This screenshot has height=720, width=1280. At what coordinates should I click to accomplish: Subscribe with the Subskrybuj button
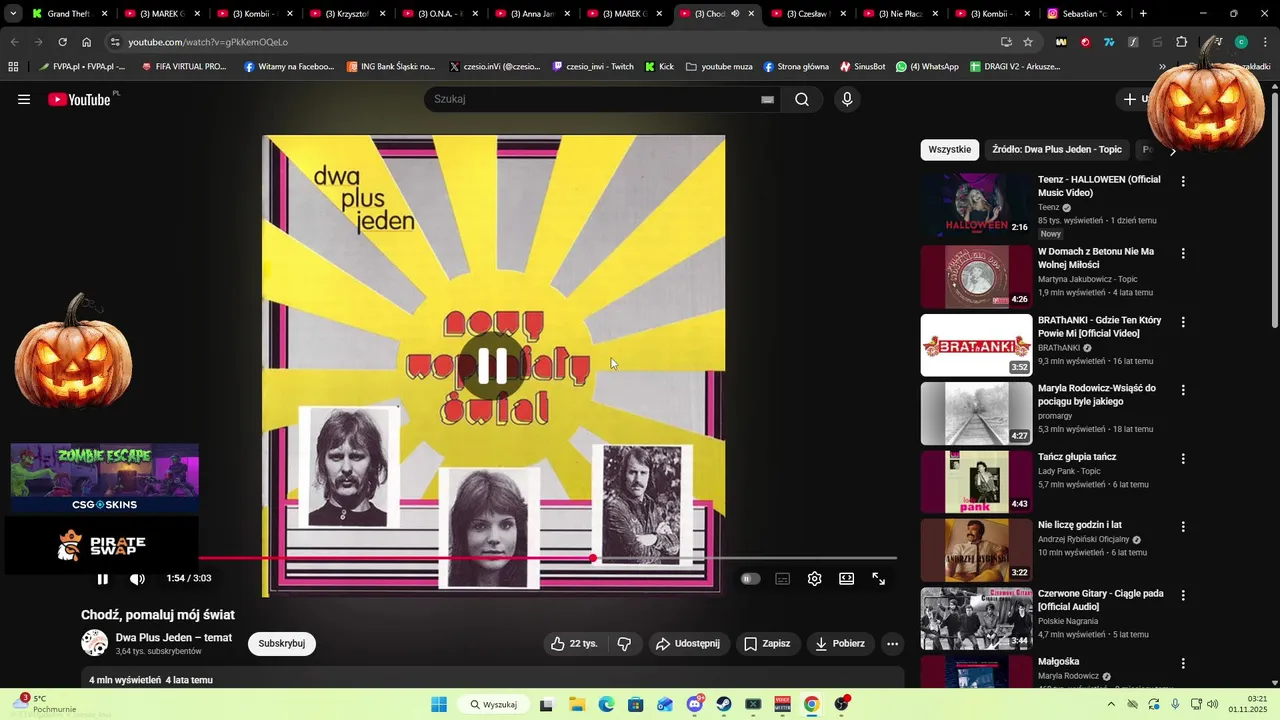coord(282,644)
